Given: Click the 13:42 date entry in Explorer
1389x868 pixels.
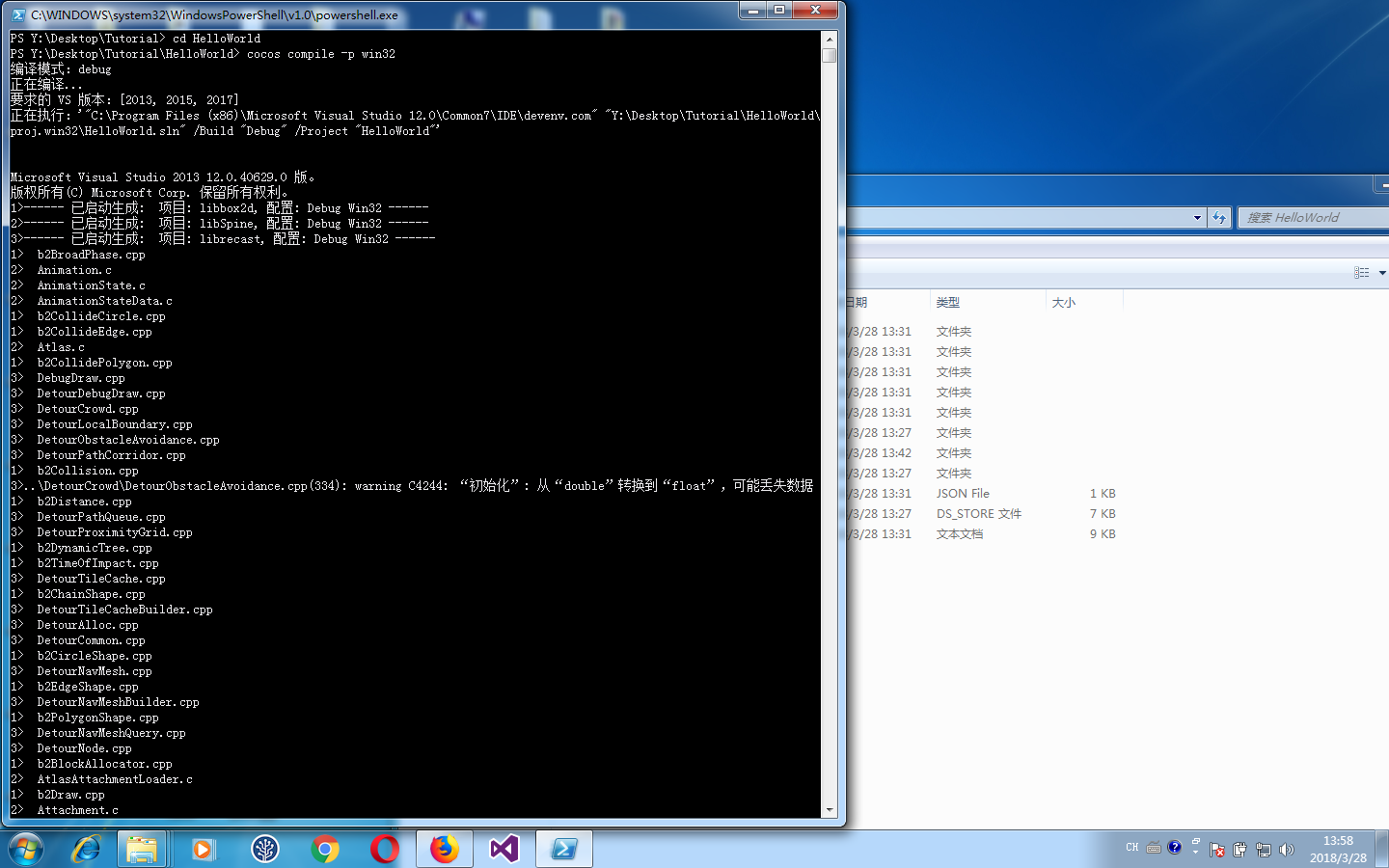Looking at the screenshot, I should (880, 453).
